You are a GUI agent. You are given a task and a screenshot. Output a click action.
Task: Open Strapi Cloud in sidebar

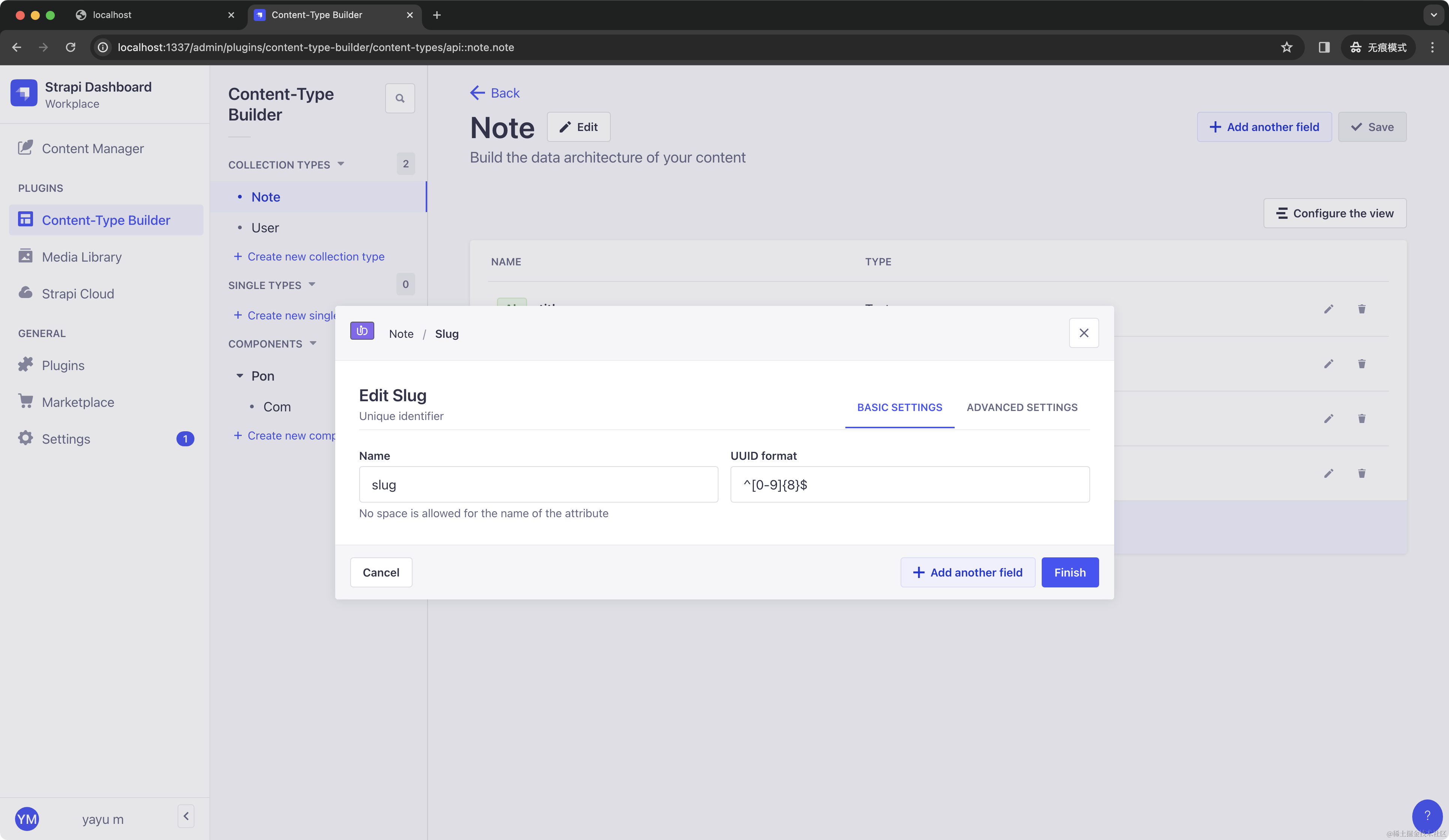coord(78,294)
